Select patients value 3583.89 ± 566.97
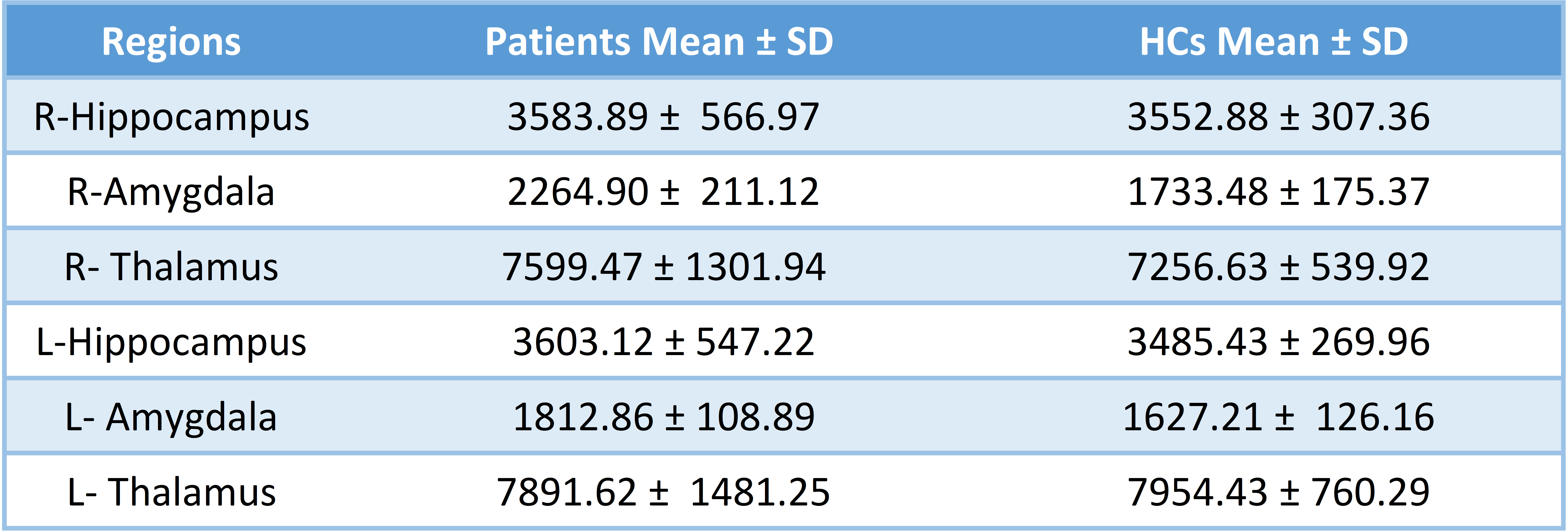This screenshot has width=1568, height=531. pyautogui.click(x=663, y=117)
